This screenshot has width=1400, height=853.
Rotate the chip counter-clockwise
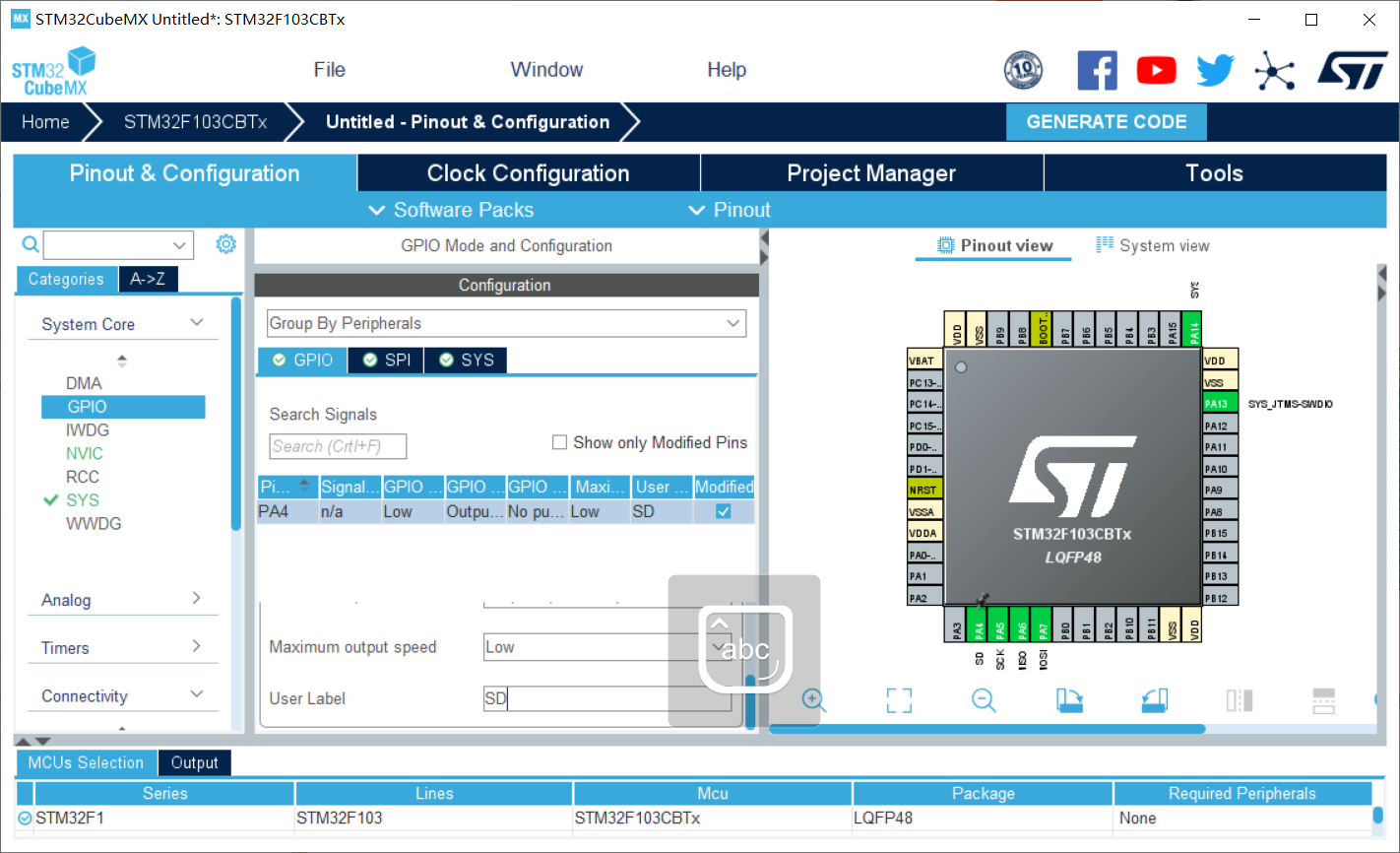[1155, 700]
